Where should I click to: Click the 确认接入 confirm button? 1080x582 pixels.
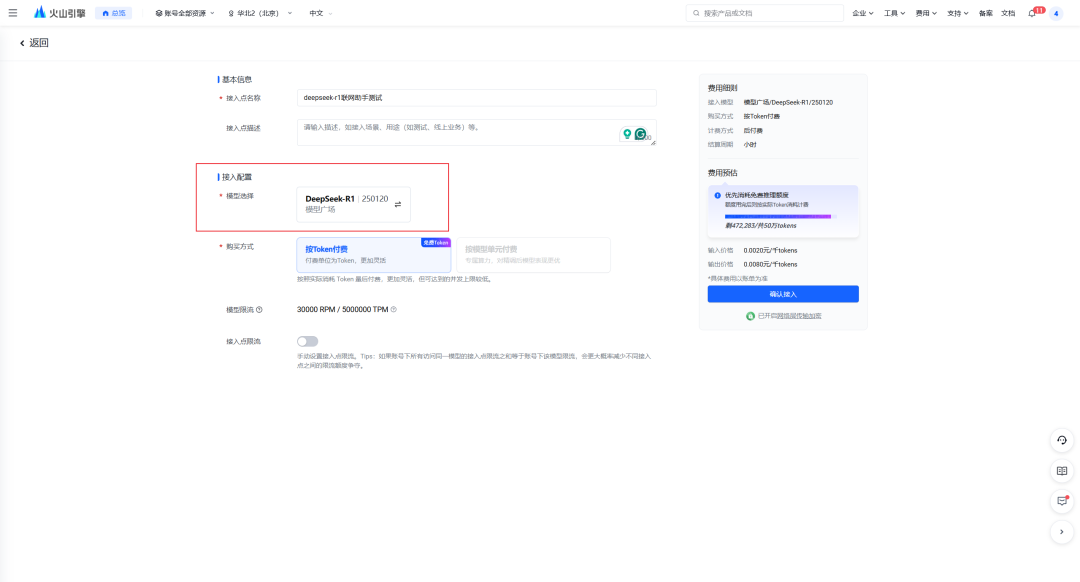tap(783, 294)
